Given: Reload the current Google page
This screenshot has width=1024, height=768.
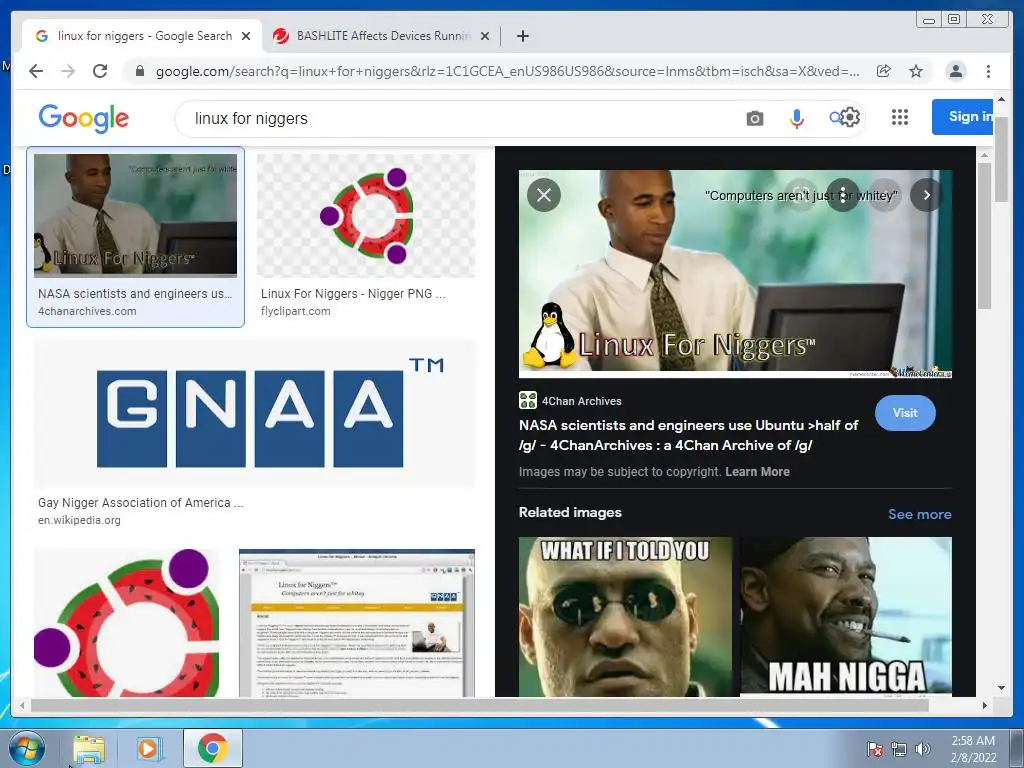Looking at the screenshot, I should pos(100,71).
